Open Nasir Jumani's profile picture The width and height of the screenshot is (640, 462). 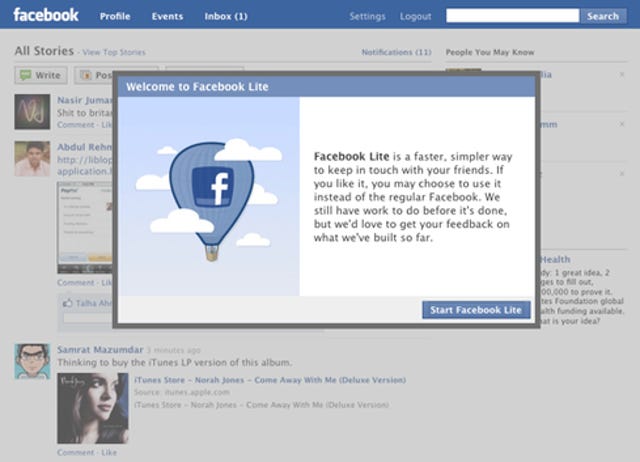pos(32,112)
